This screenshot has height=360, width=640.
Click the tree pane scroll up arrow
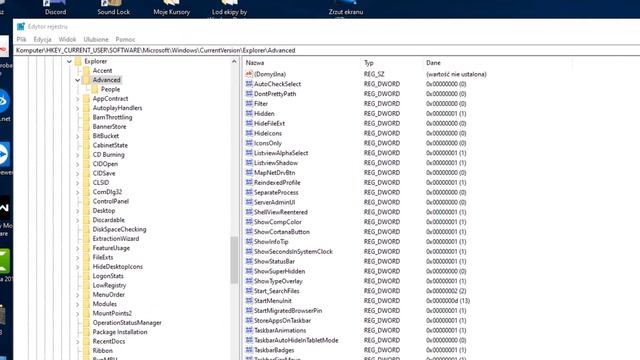point(234,62)
